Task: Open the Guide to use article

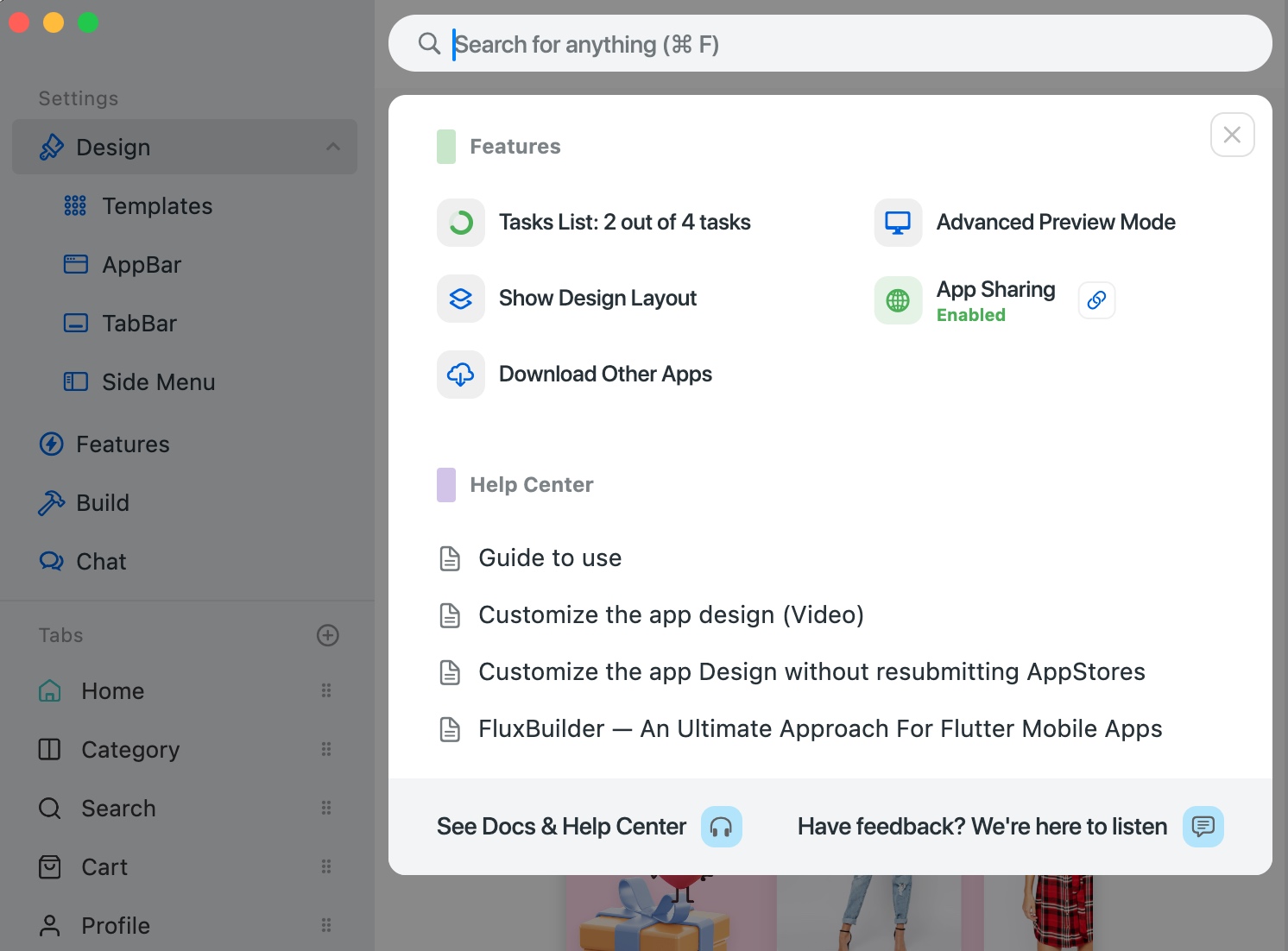Action: click(x=550, y=558)
